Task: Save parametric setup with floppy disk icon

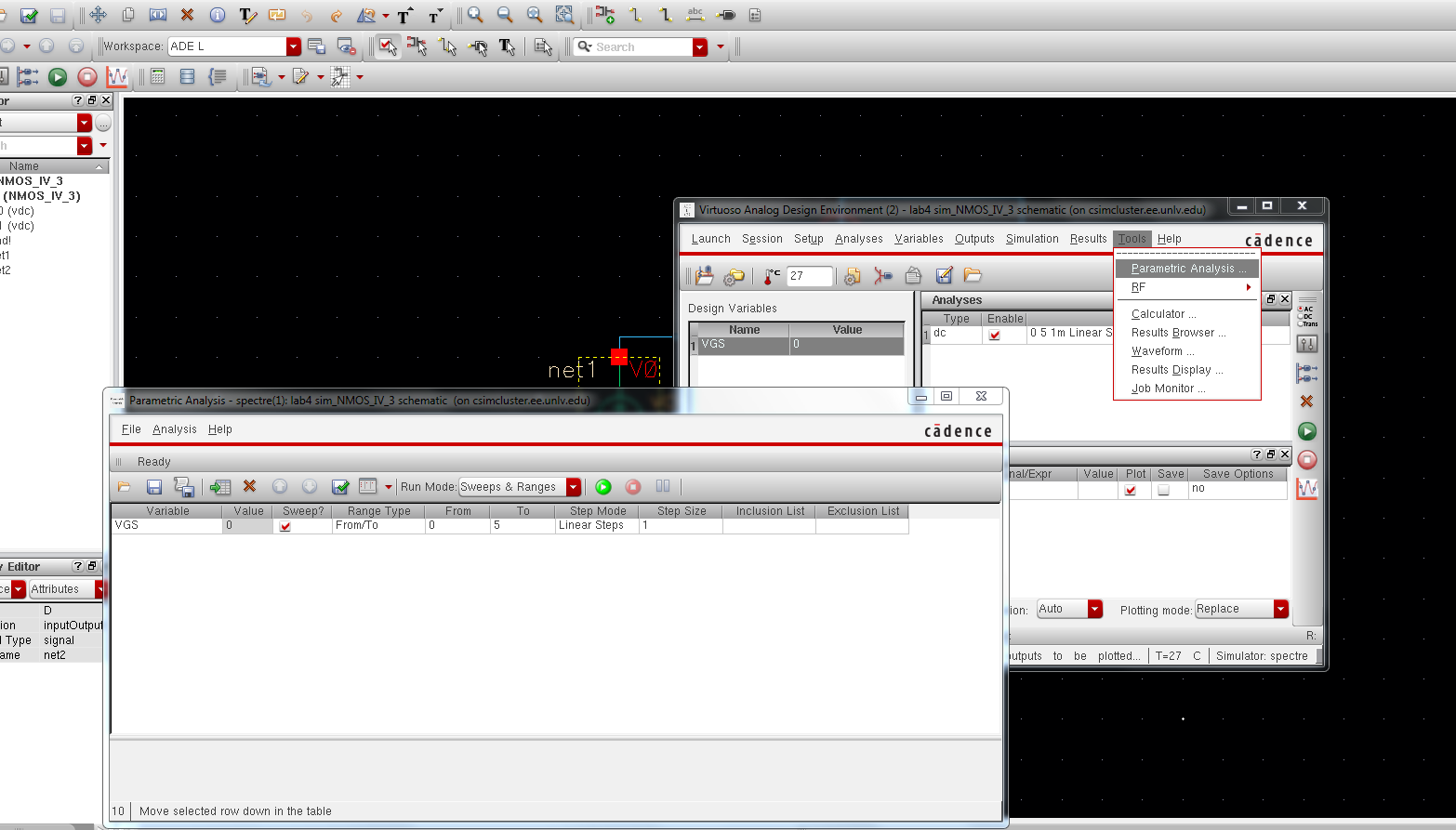Action: point(154,487)
